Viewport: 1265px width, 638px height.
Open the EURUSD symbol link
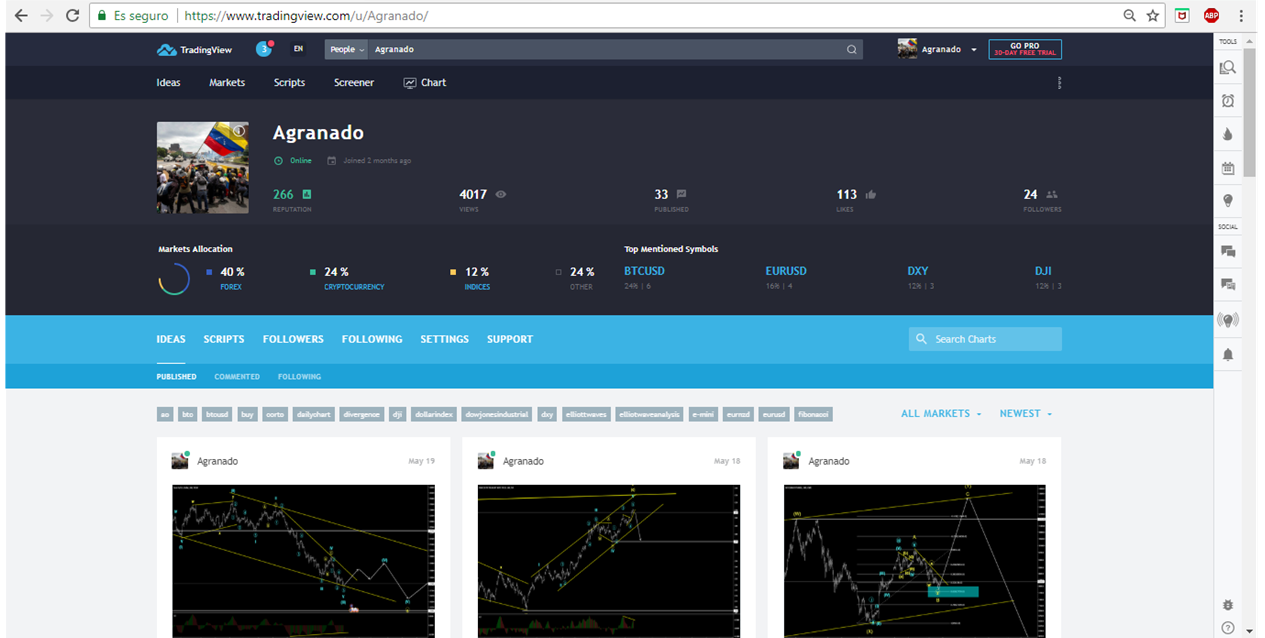point(786,271)
